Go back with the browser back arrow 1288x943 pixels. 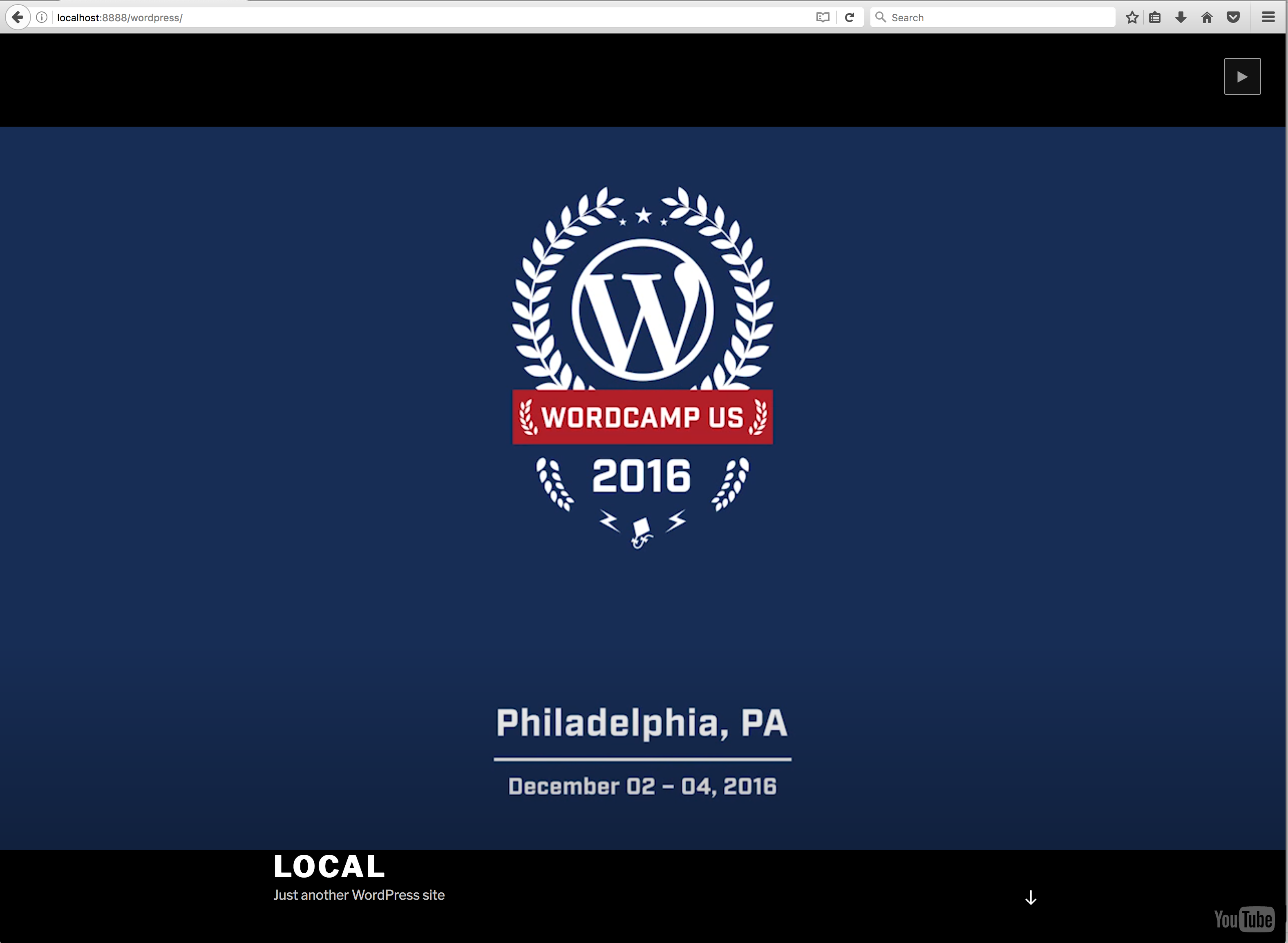click(x=18, y=17)
